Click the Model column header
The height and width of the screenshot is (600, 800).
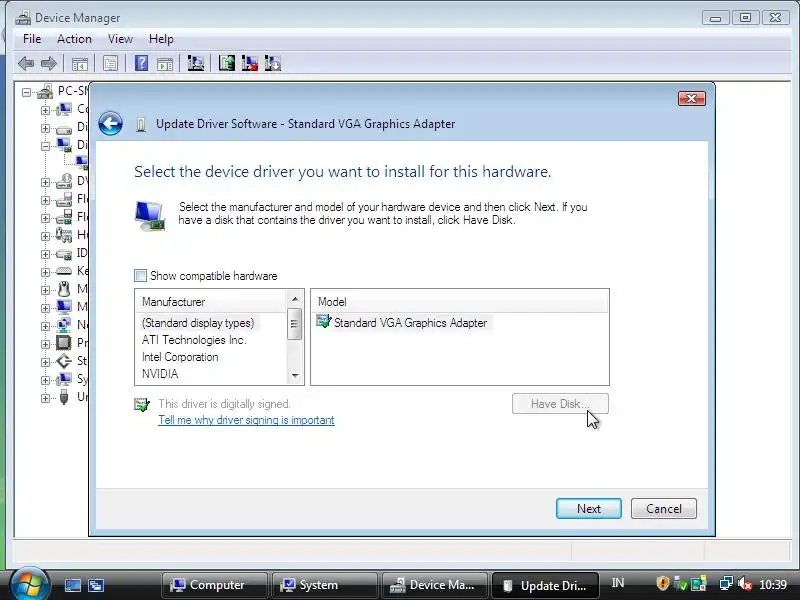[460, 302]
